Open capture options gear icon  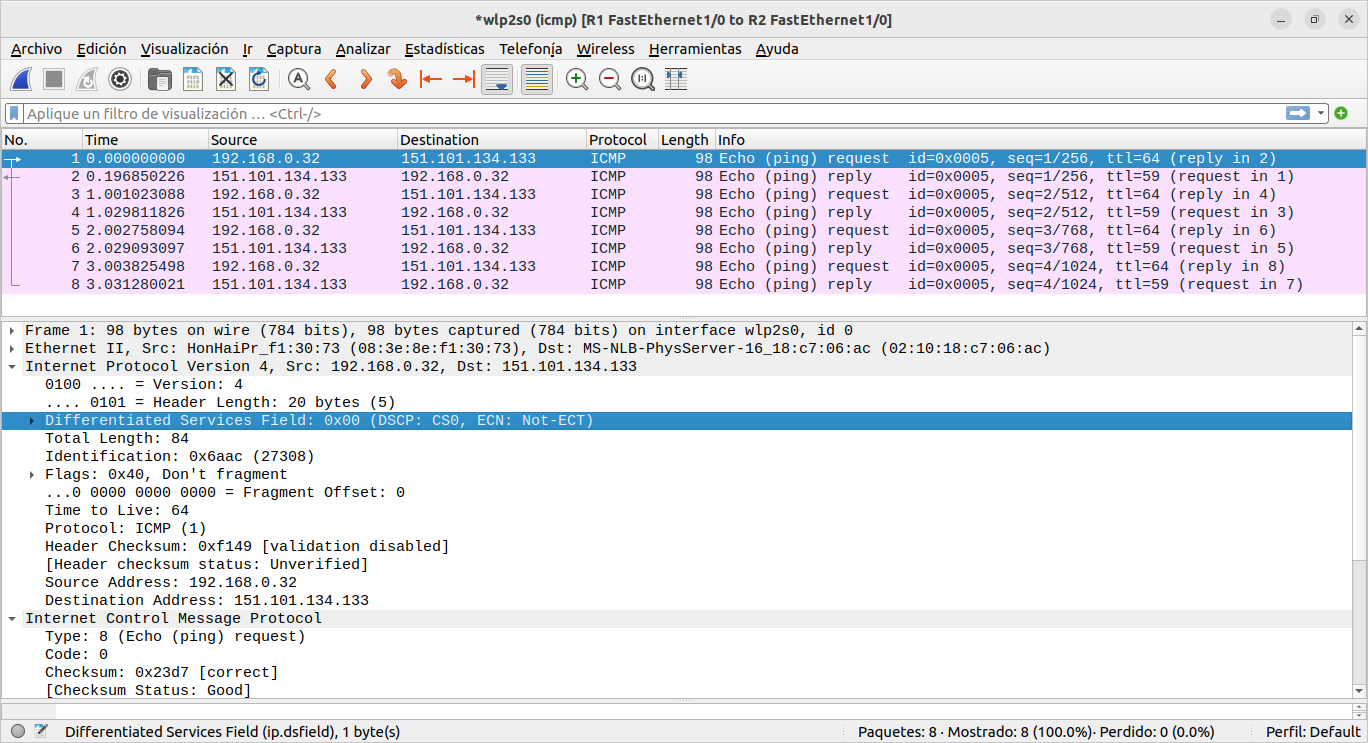pos(120,79)
